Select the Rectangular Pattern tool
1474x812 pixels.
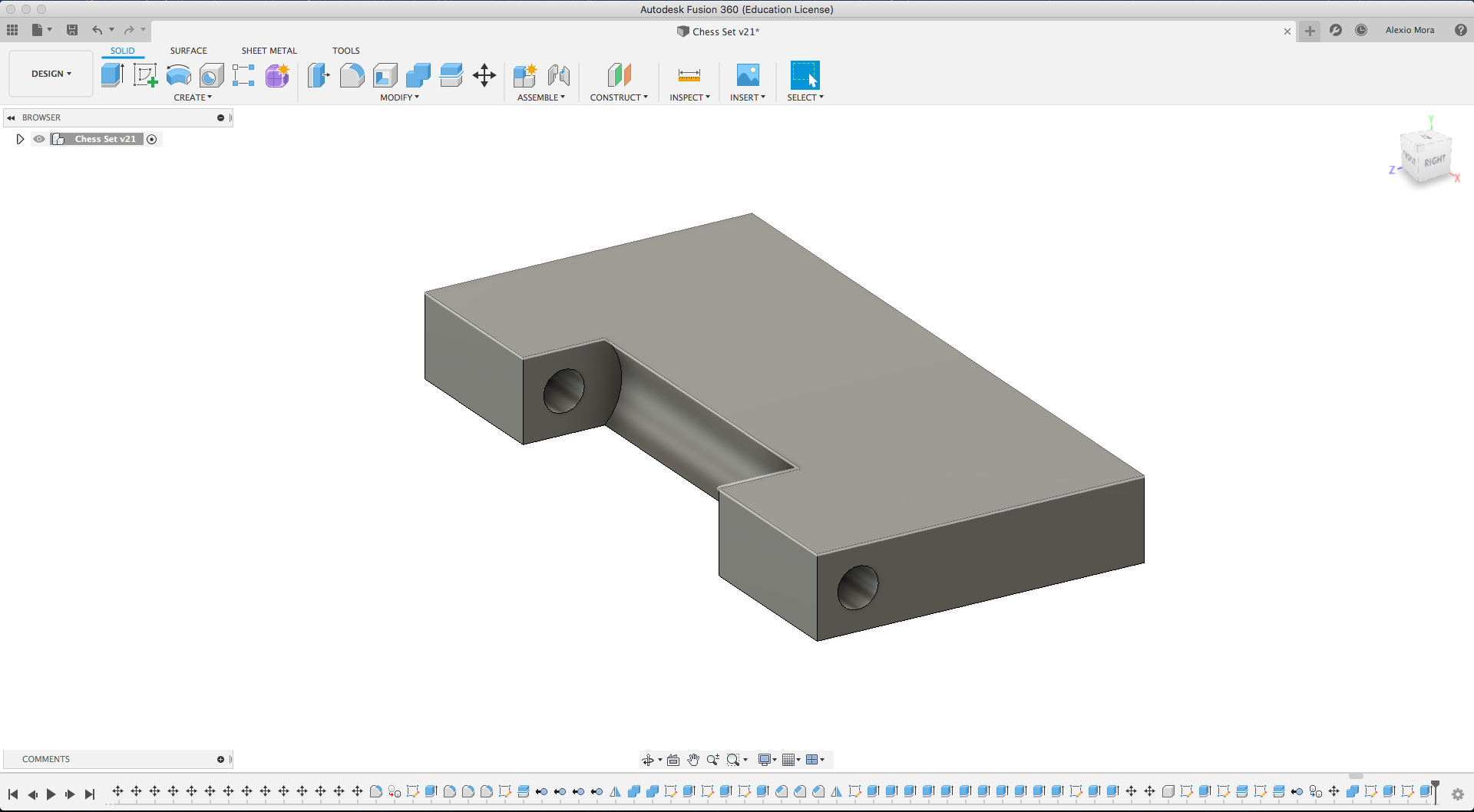pos(243,75)
